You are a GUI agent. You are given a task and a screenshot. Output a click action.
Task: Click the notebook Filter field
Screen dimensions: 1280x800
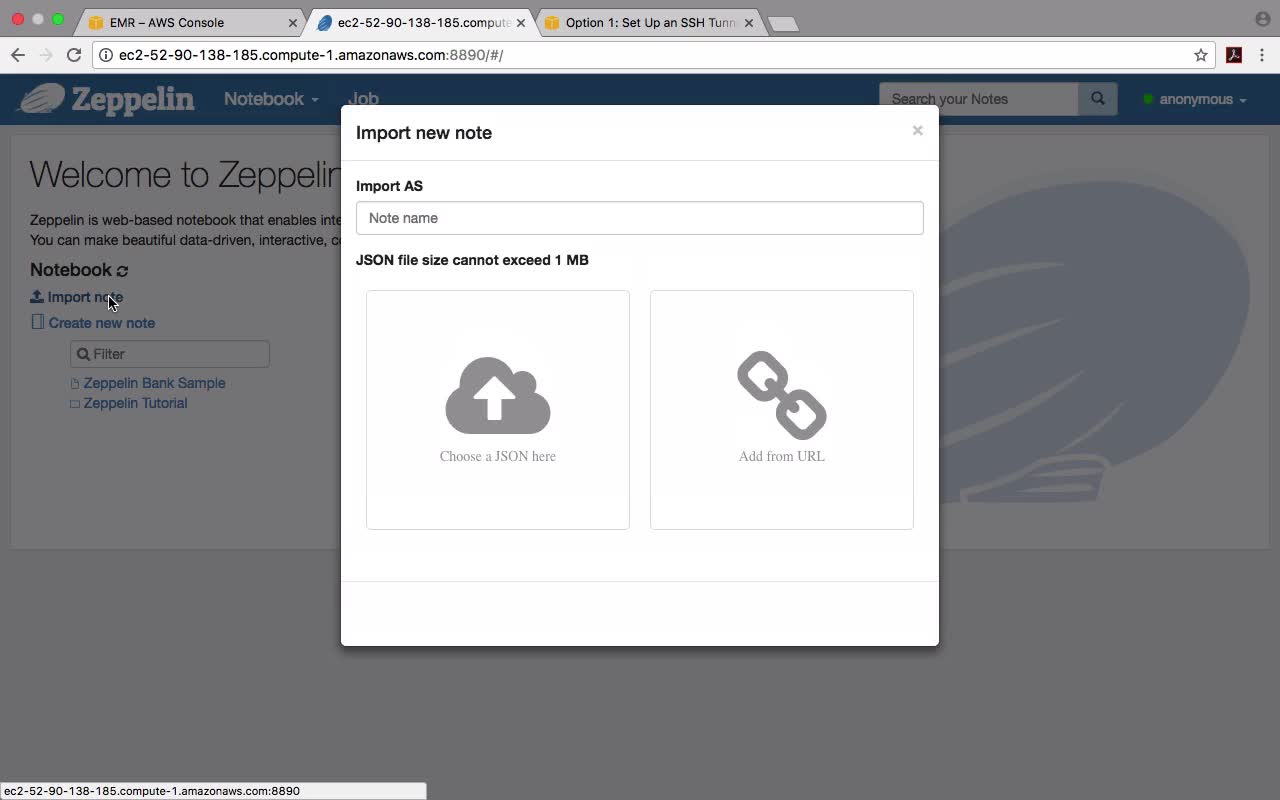coord(170,354)
